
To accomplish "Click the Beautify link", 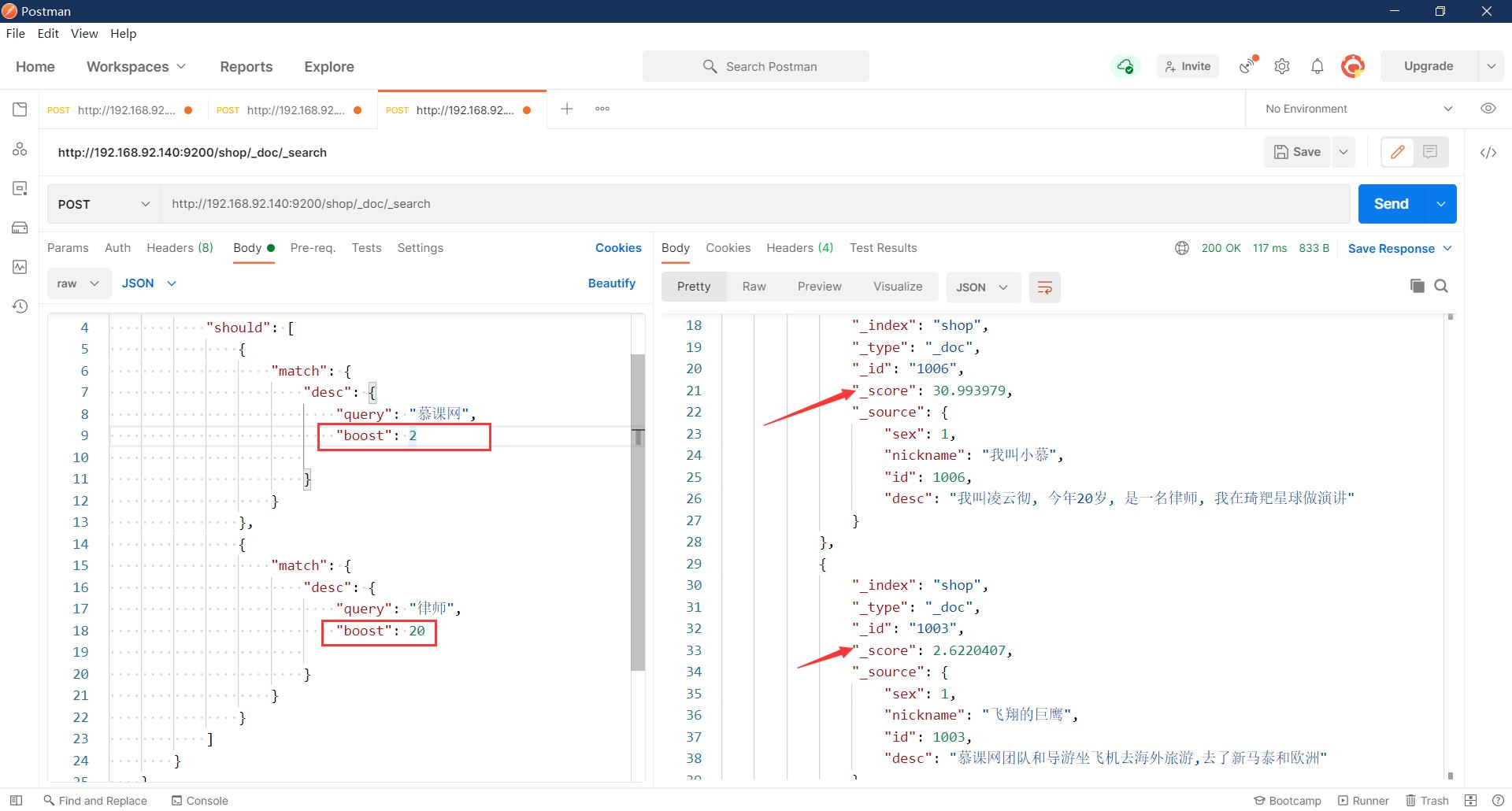I will tap(612, 283).
